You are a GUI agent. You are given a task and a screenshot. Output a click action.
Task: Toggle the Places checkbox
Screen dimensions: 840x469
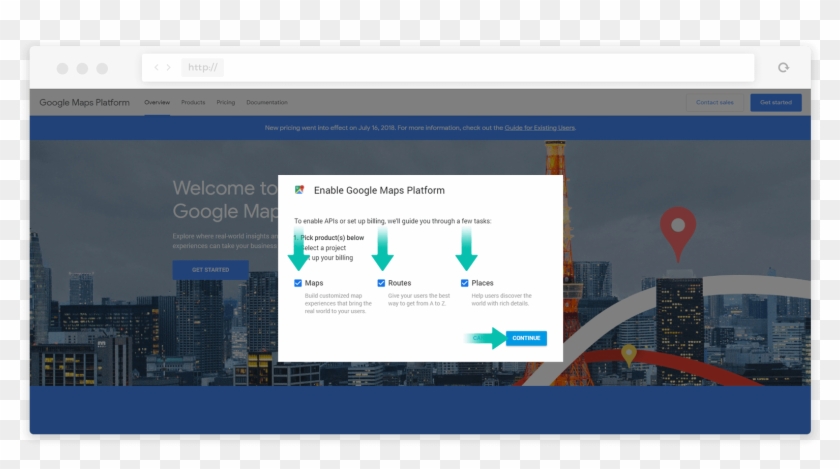[x=464, y=283]
